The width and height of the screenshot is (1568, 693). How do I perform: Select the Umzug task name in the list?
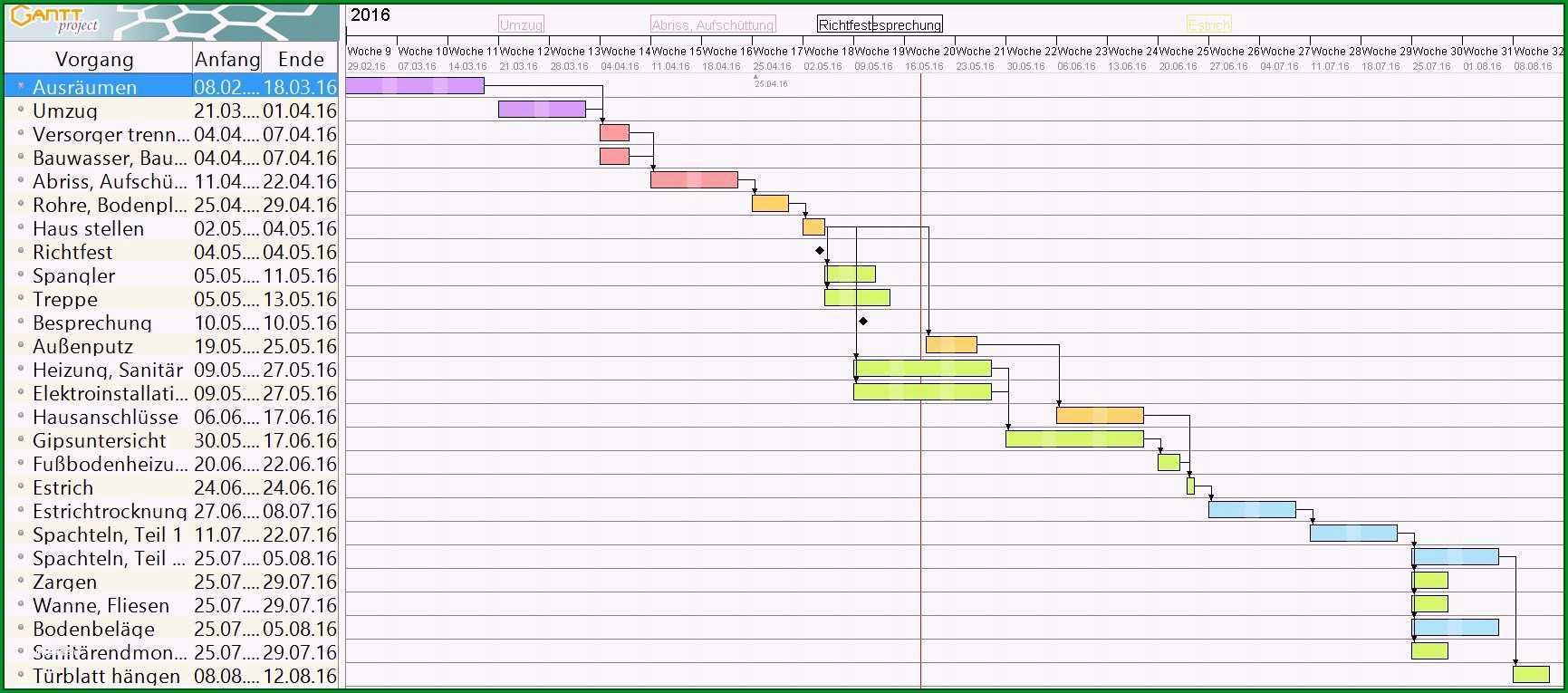click(x=65, y=111)
